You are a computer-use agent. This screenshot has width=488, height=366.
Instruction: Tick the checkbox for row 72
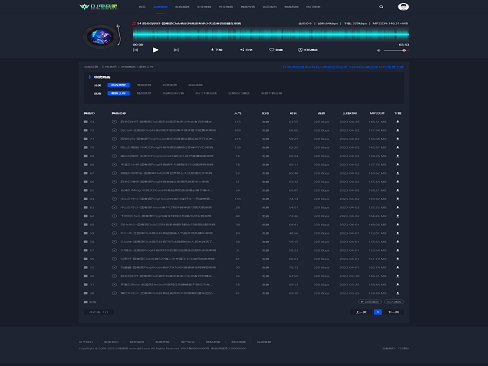click(x=86, y=130)
